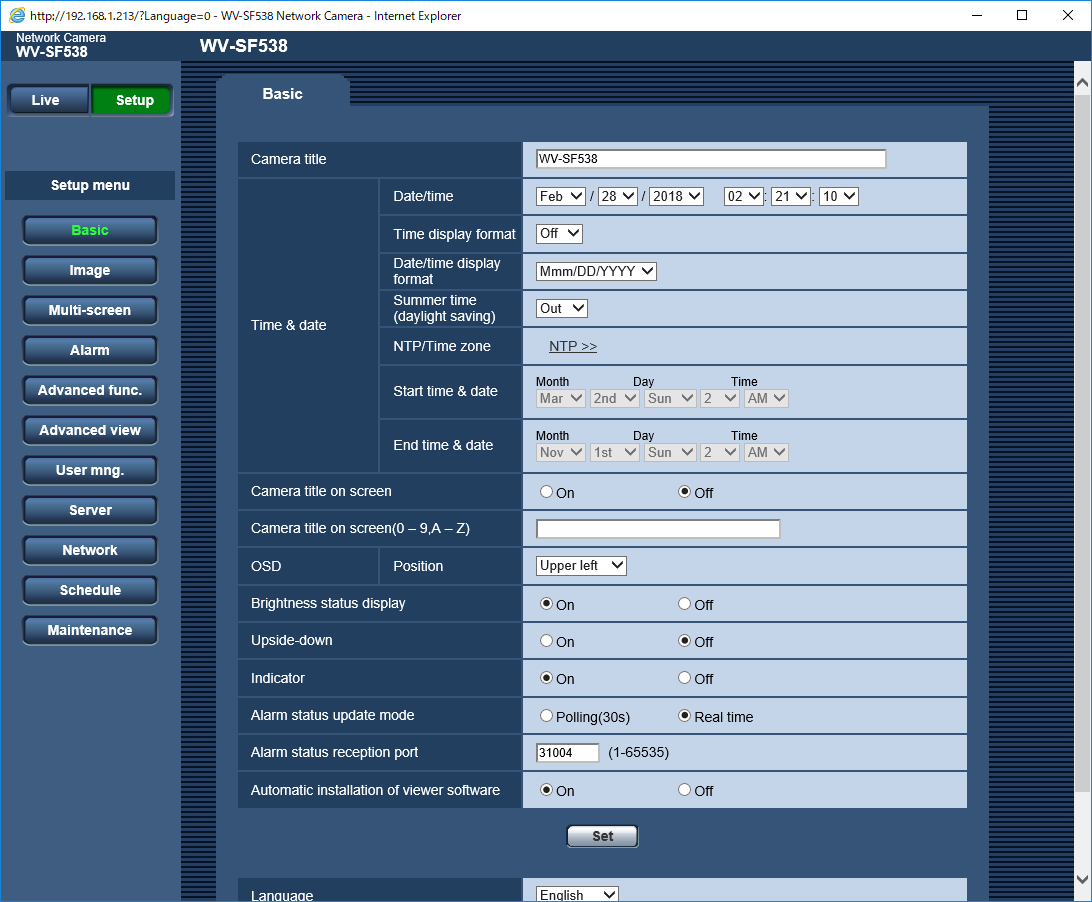Turn Indicator Off
This screenshot has width=1092, height=902.
[685, 678]
